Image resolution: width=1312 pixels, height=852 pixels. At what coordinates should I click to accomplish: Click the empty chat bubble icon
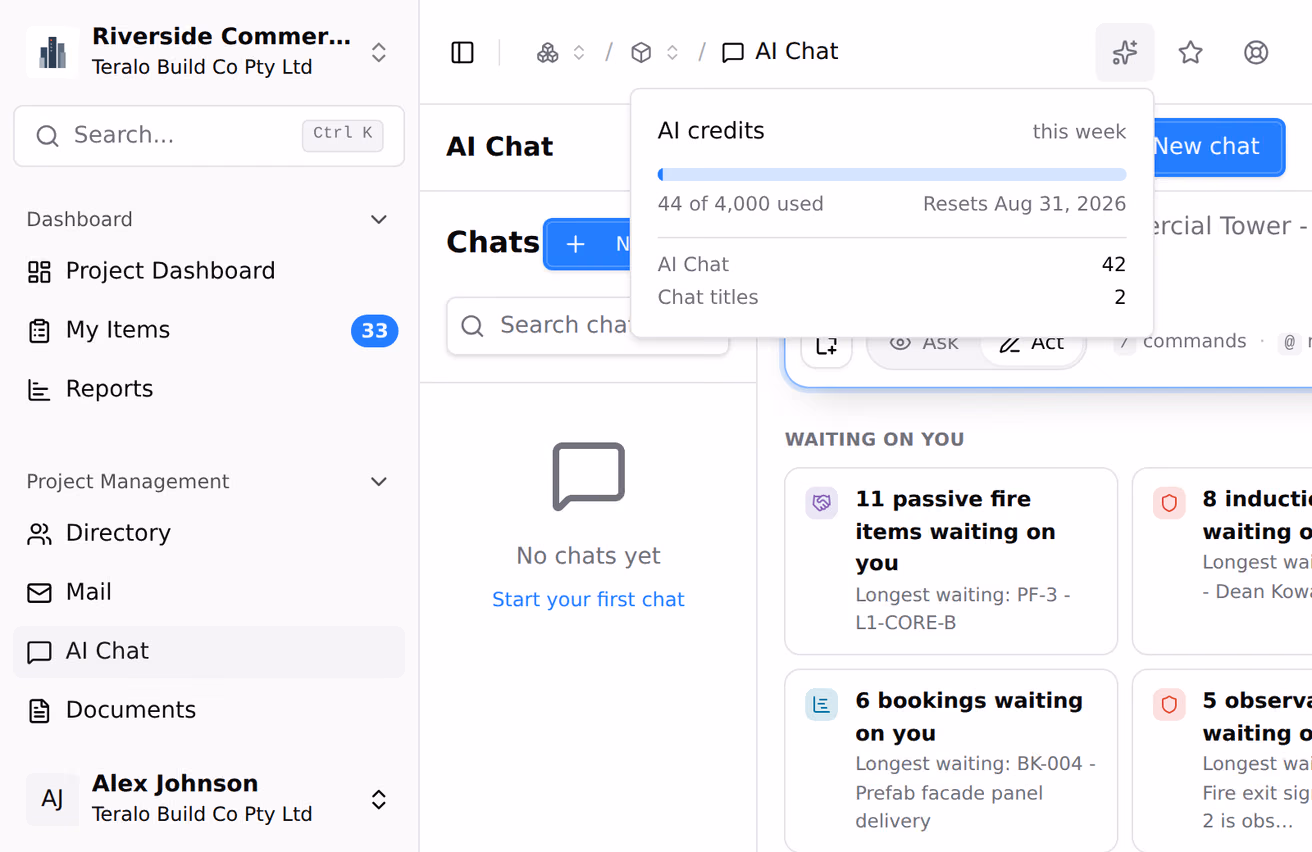(588, 476)
